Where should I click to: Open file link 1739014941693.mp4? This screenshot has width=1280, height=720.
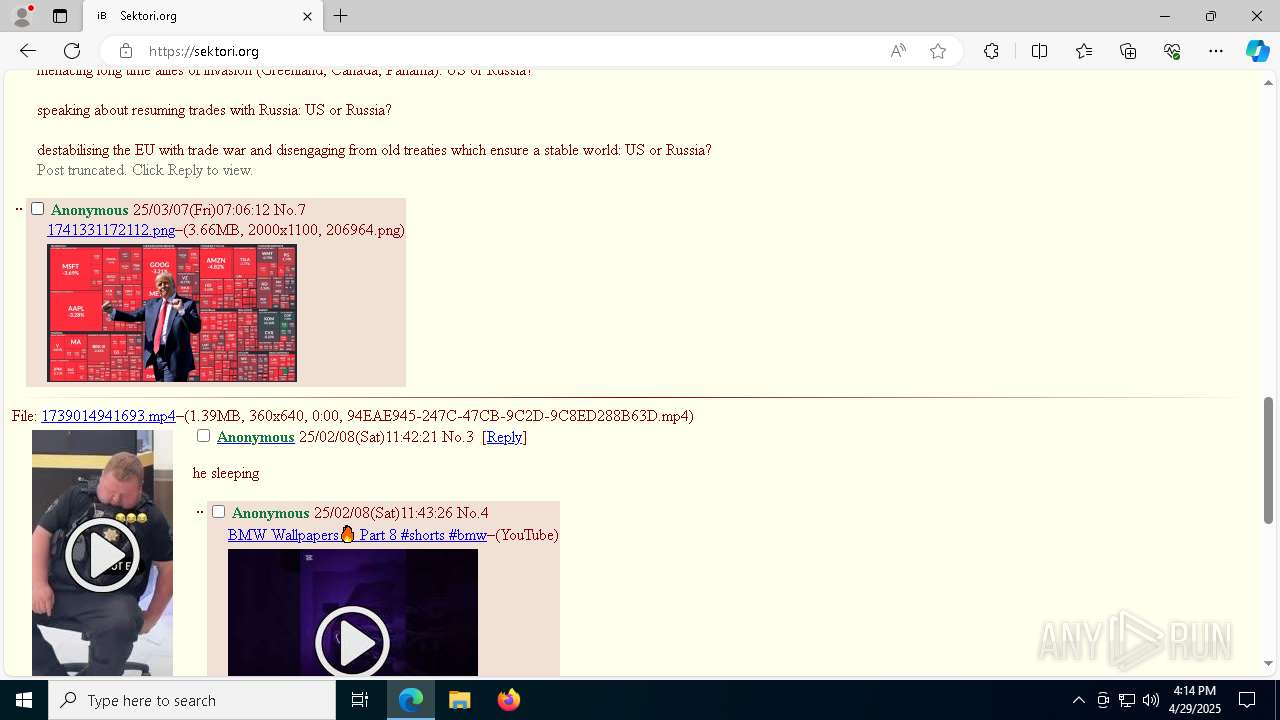(108, 416)
